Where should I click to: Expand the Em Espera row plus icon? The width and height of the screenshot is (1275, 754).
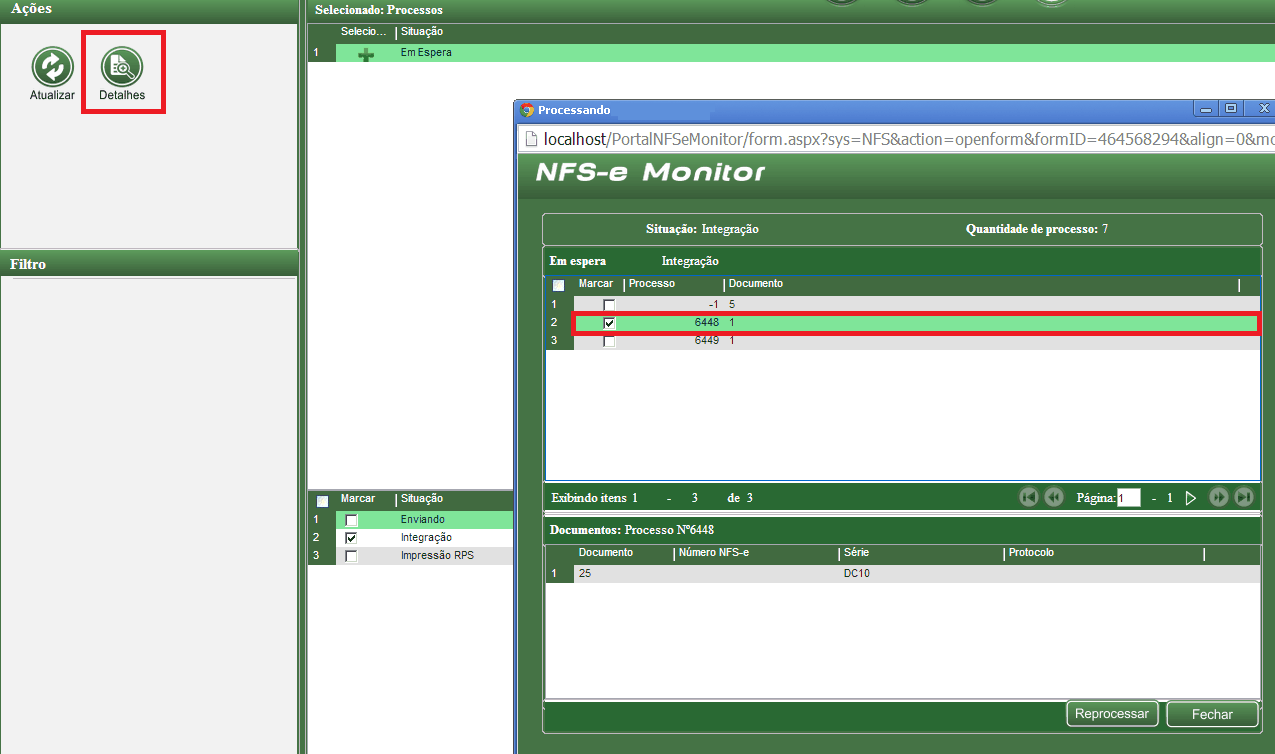366,54
